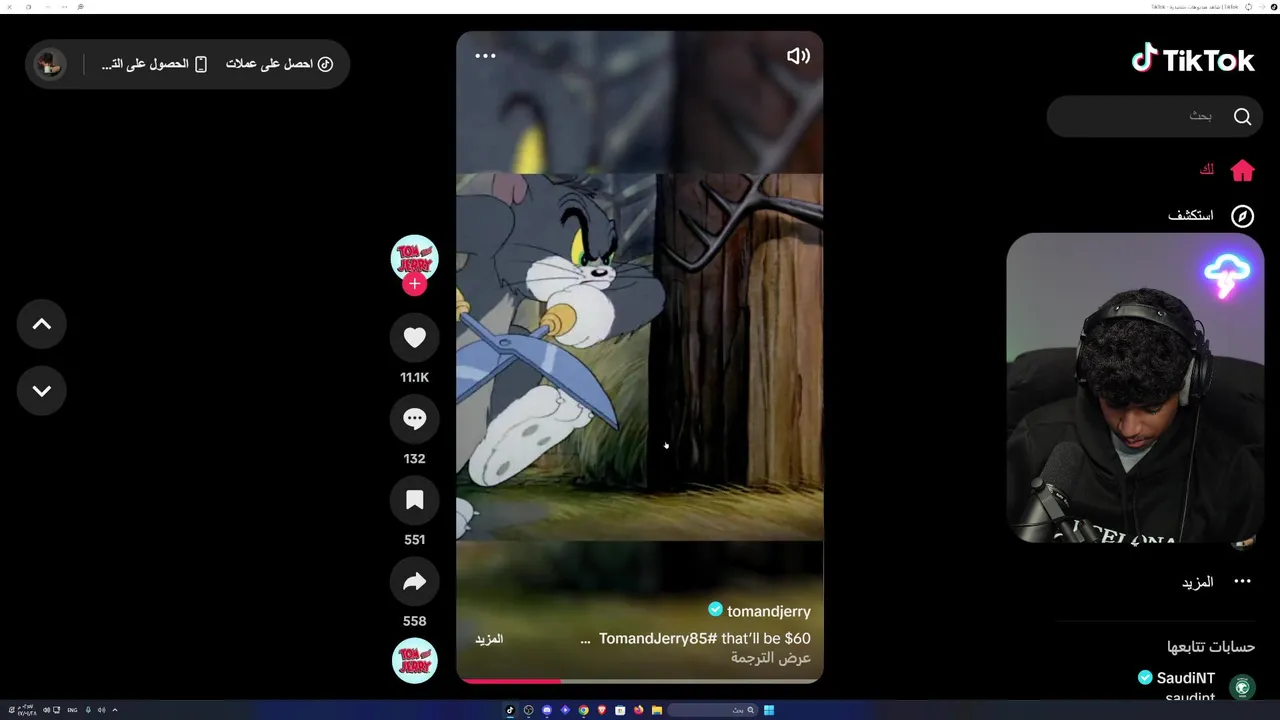Open File Explorer from the taskbar
The height and width of the screenshot is (720, 1280).
657,710
